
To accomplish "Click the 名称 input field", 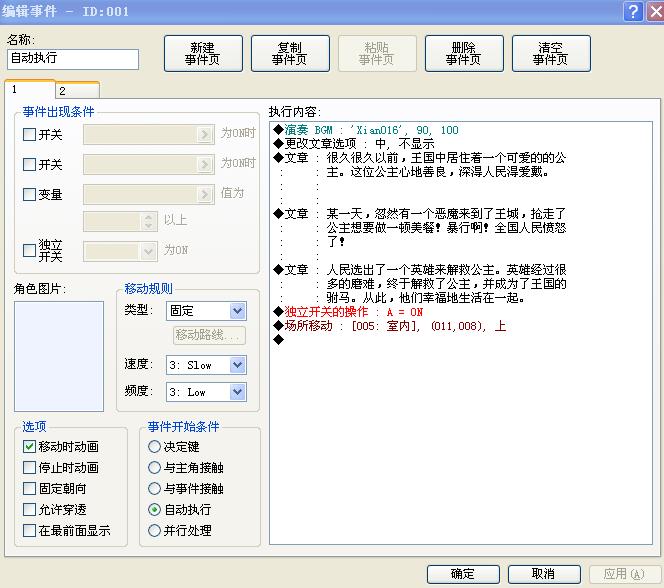I will click(x=73, y=58).
